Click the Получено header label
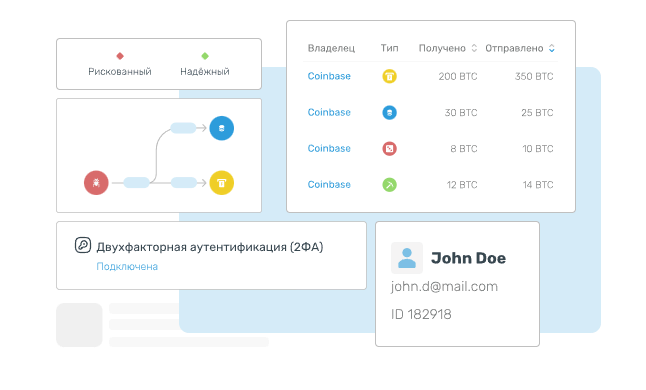 (442, 48)
